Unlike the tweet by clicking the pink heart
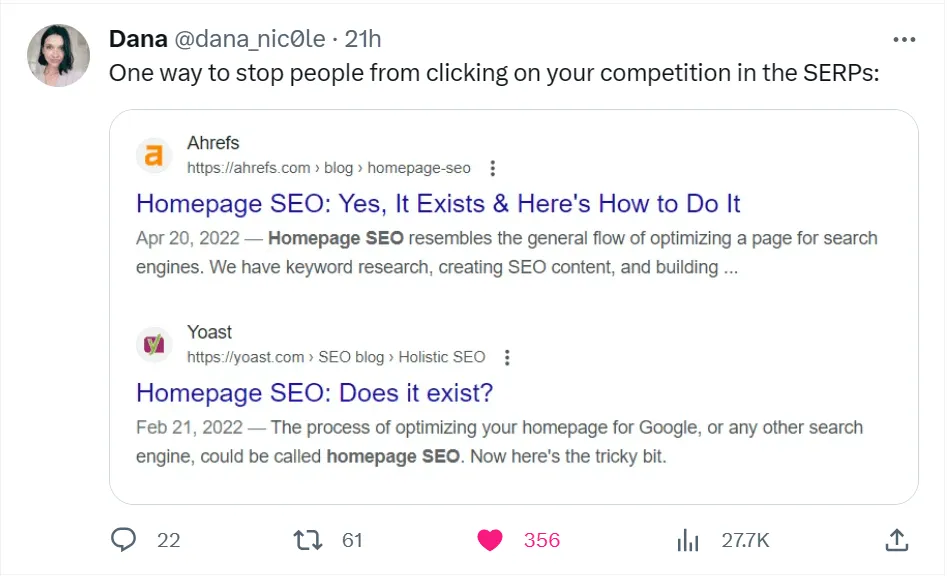The image size is (949, 576). (489, 538)
